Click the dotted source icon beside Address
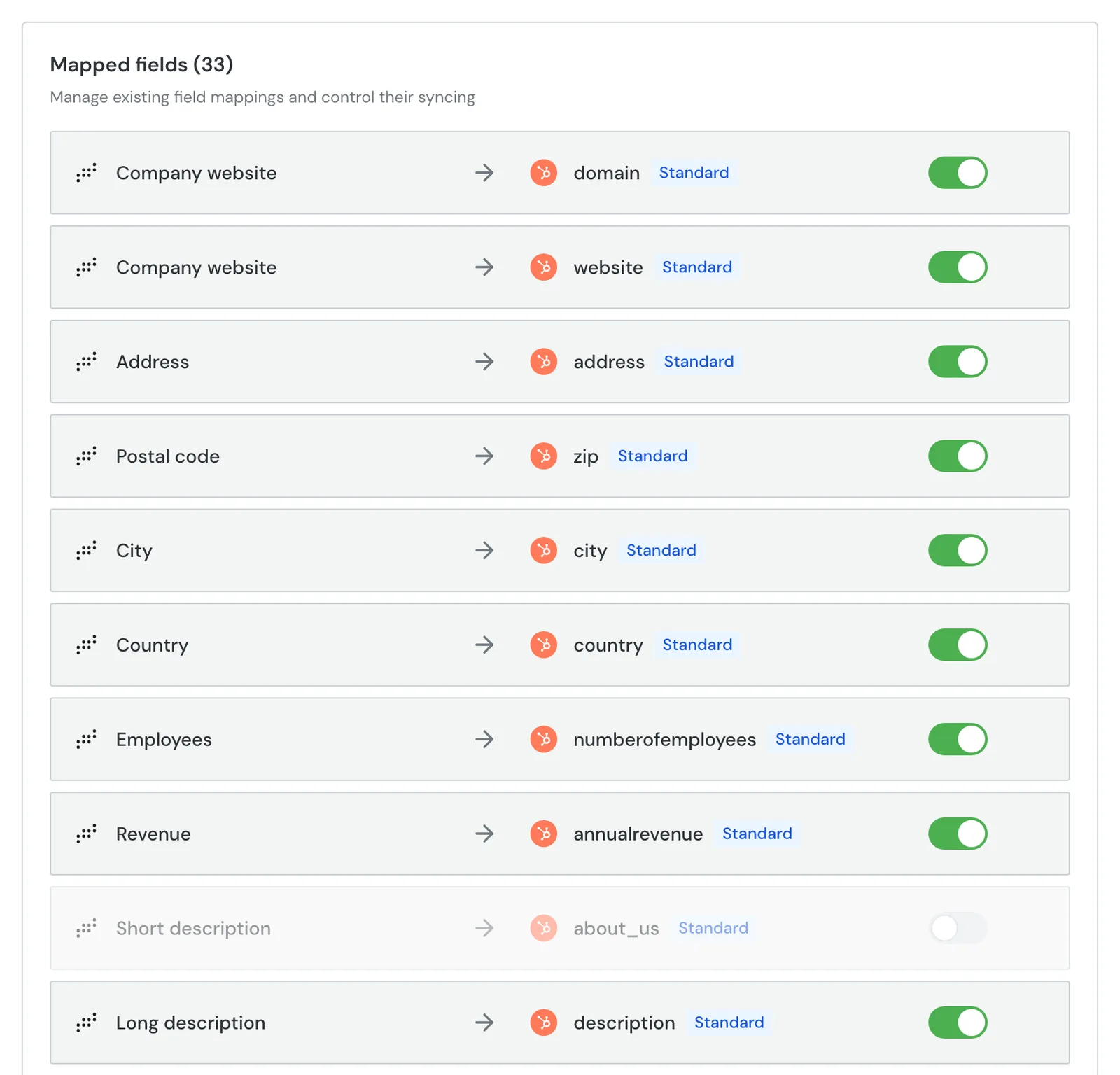1120x1075 pixels. pyautogui.click(x=87, y=361)
